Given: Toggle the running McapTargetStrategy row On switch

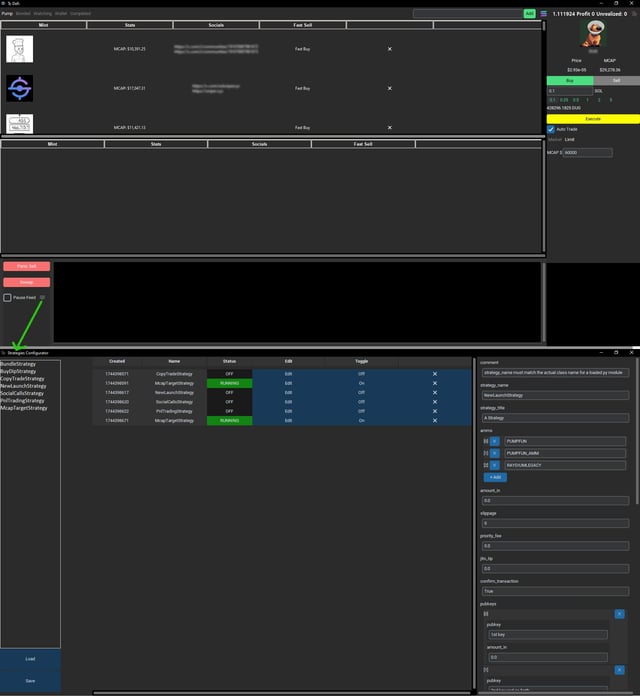Looking at the screenshot, I should (x=361, y=383).
